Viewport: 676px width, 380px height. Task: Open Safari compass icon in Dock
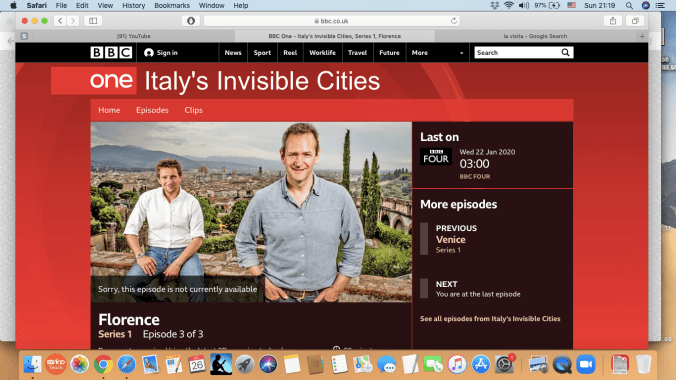(x=127, y=364)
